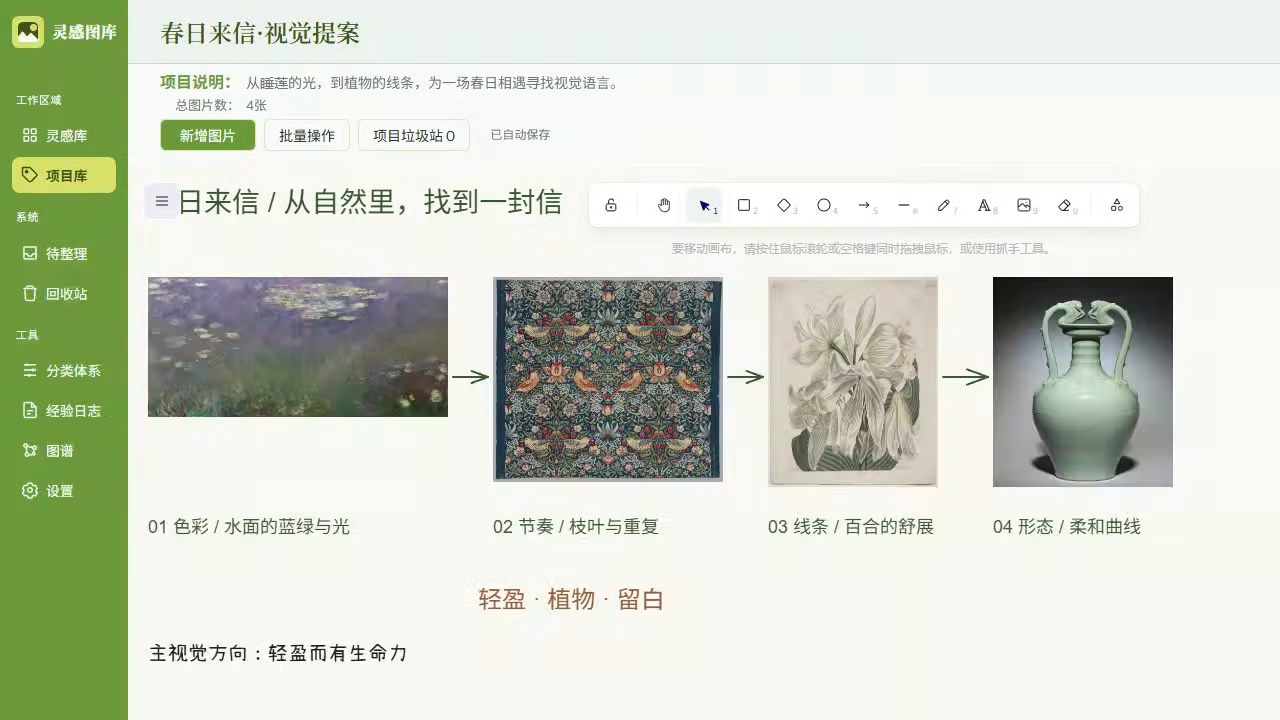Select the insert image tool
This screenshot has height=720, width=1280.
1024,205
